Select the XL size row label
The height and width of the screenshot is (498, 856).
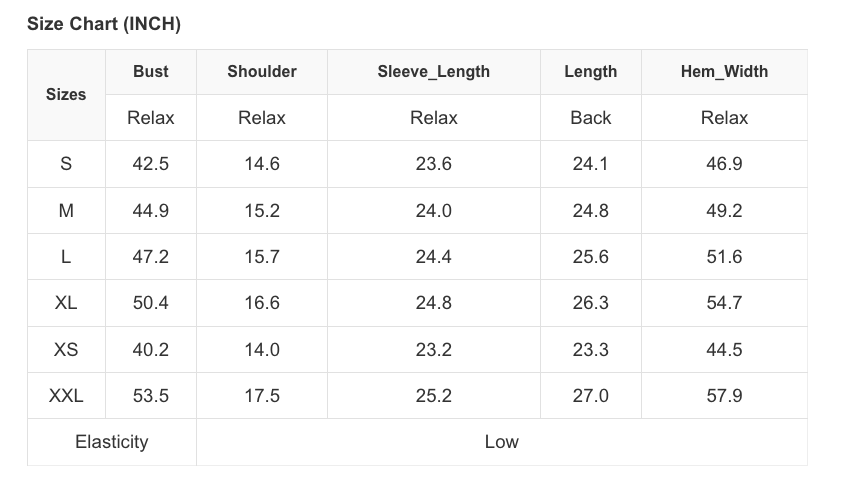point(66,303)
